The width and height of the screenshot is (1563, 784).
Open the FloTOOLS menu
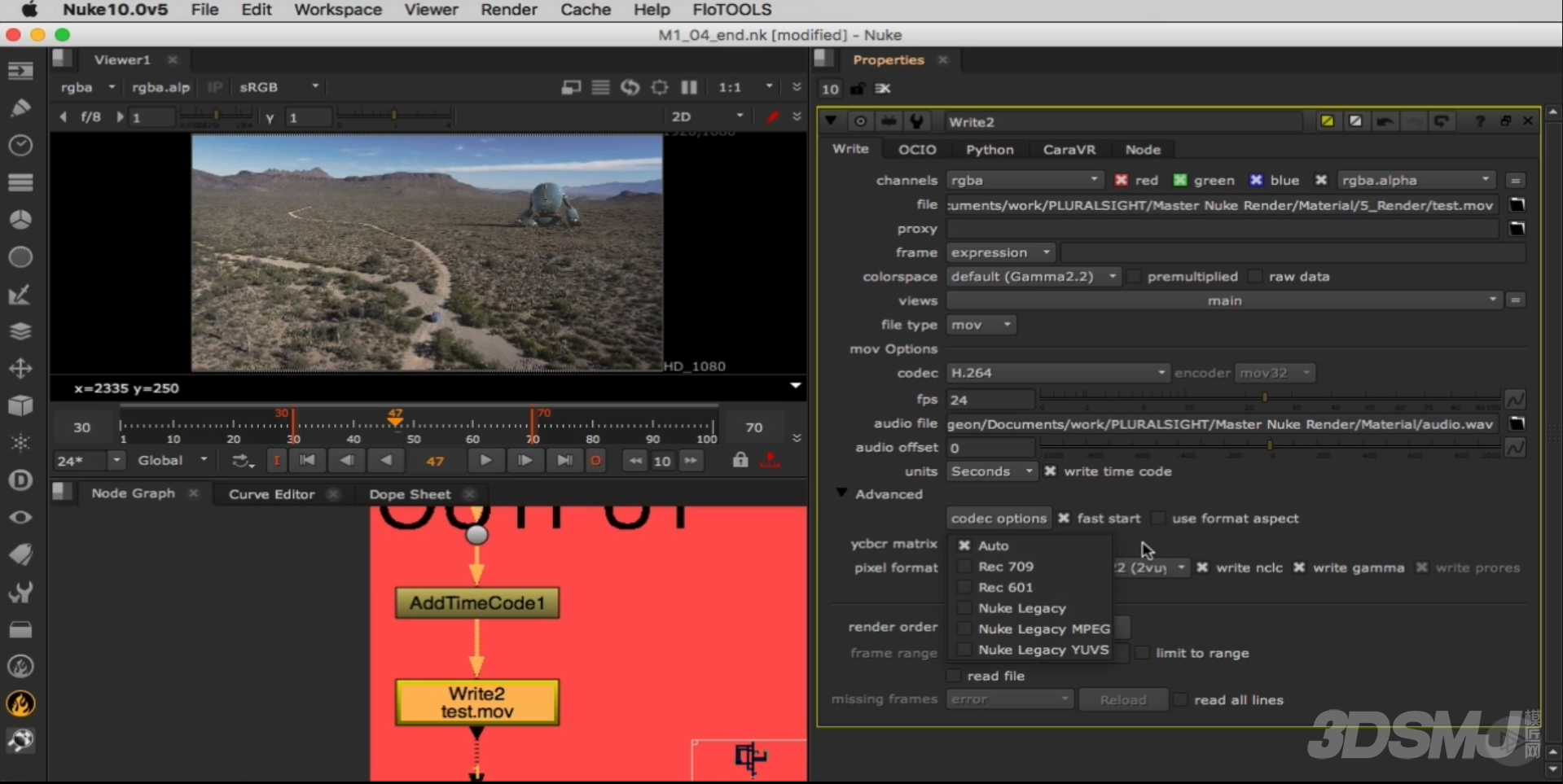731,10
